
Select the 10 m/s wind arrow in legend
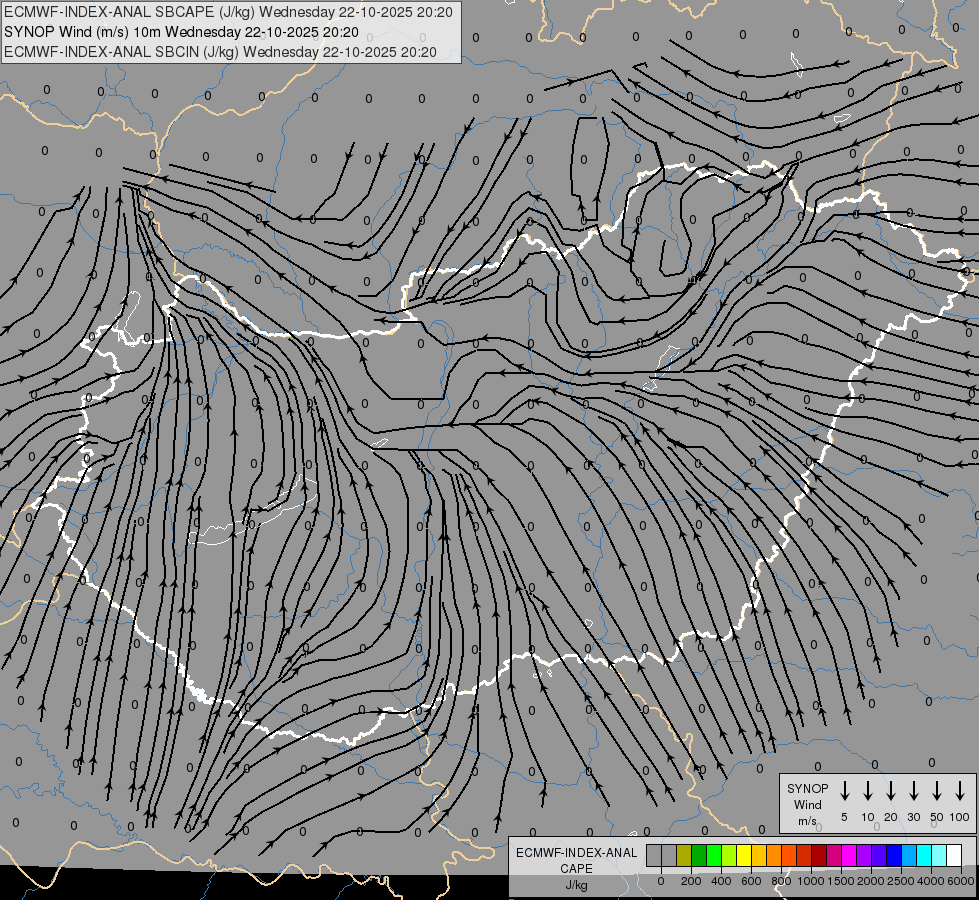(x=867, y=791)
